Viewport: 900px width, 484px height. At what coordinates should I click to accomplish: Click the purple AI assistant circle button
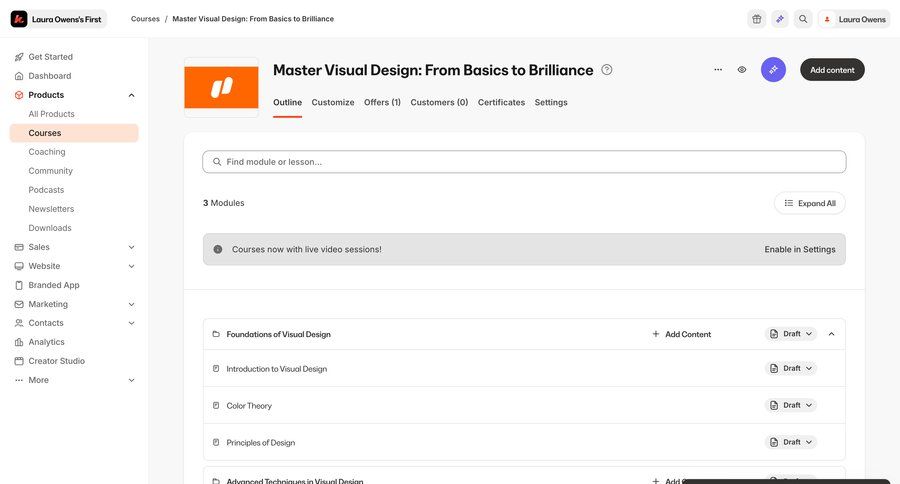773,69
